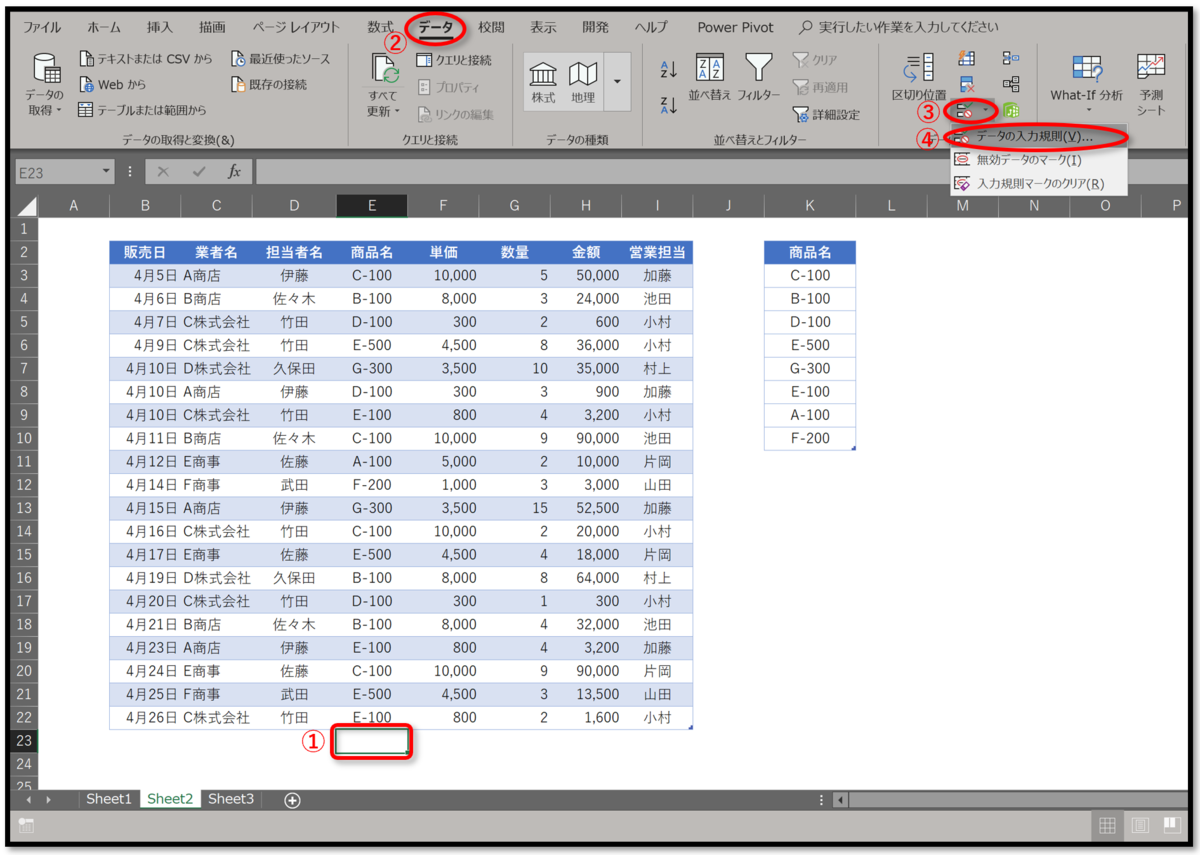Click the data validation icon
1200x855 pixels.
point(965,111)
